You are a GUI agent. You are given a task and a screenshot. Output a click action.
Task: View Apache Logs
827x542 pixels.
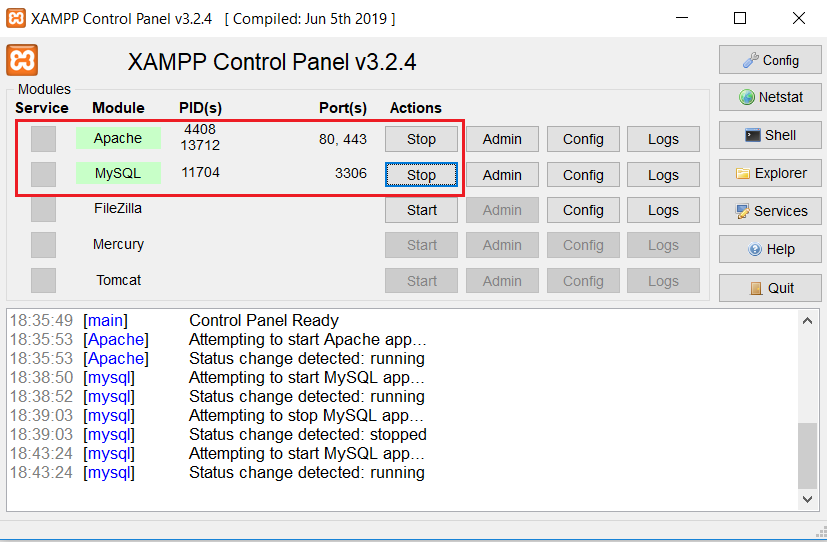[663, 139]
